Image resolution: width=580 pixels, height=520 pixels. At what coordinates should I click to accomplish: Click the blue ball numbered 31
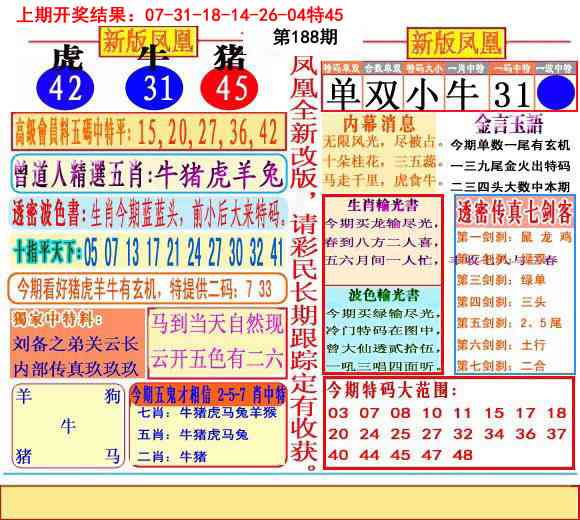pos(154,88)
